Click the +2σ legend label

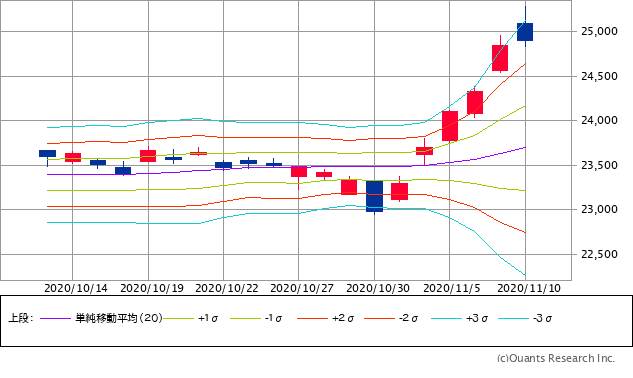[x=342, y=319]
